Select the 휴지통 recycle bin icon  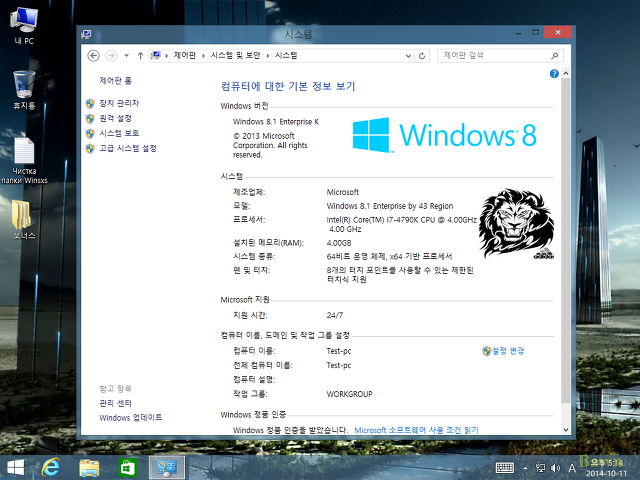coord(24,90)
